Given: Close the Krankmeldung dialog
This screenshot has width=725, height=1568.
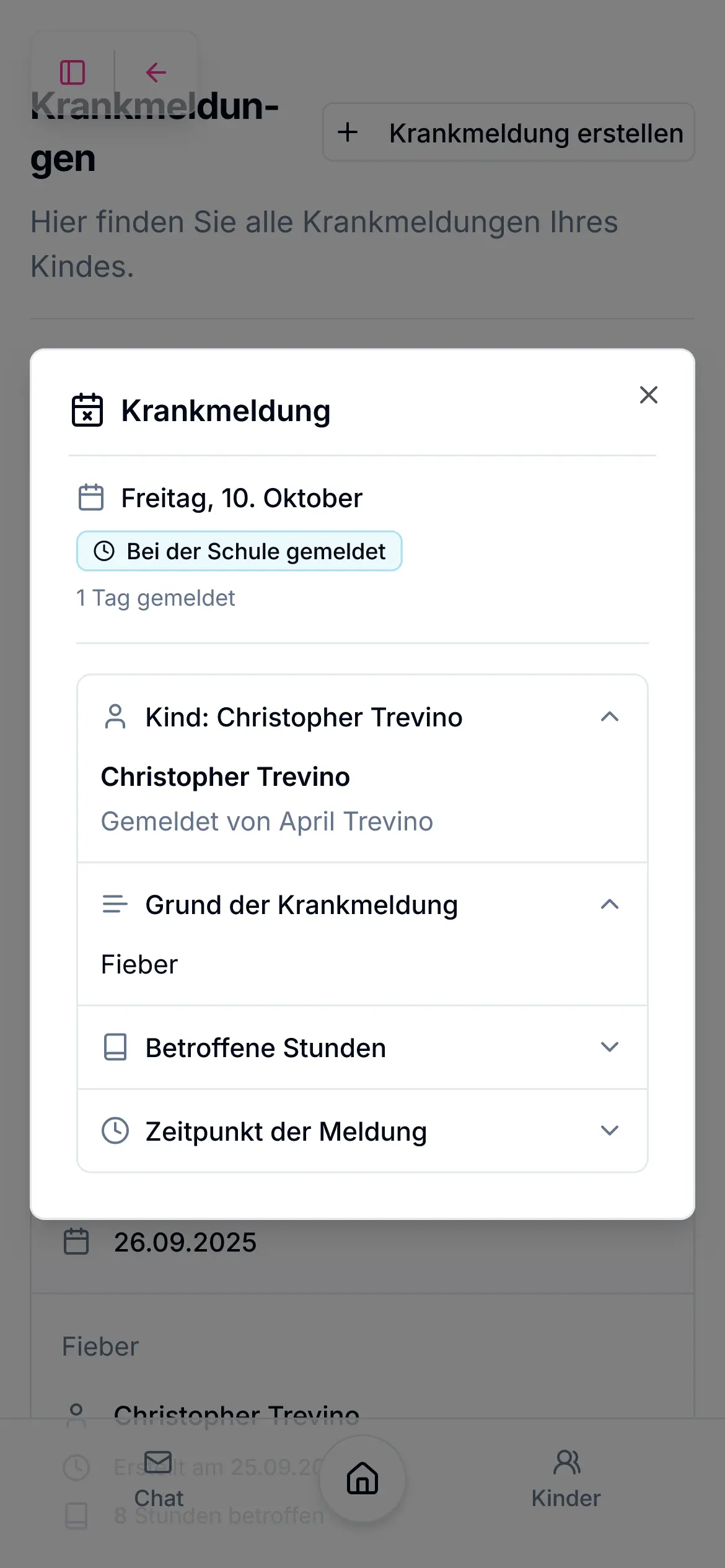Looking at the screenshot, I should click(648, 395).
